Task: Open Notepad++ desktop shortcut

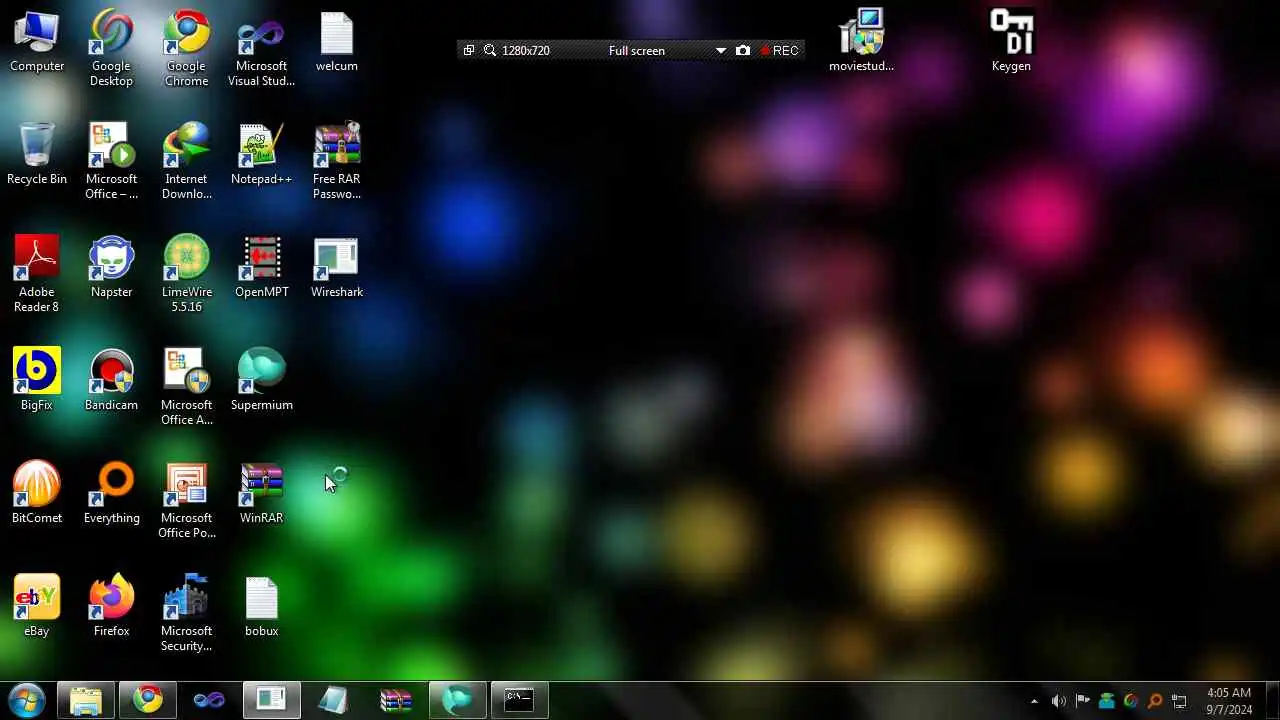Action: point(261,155)
